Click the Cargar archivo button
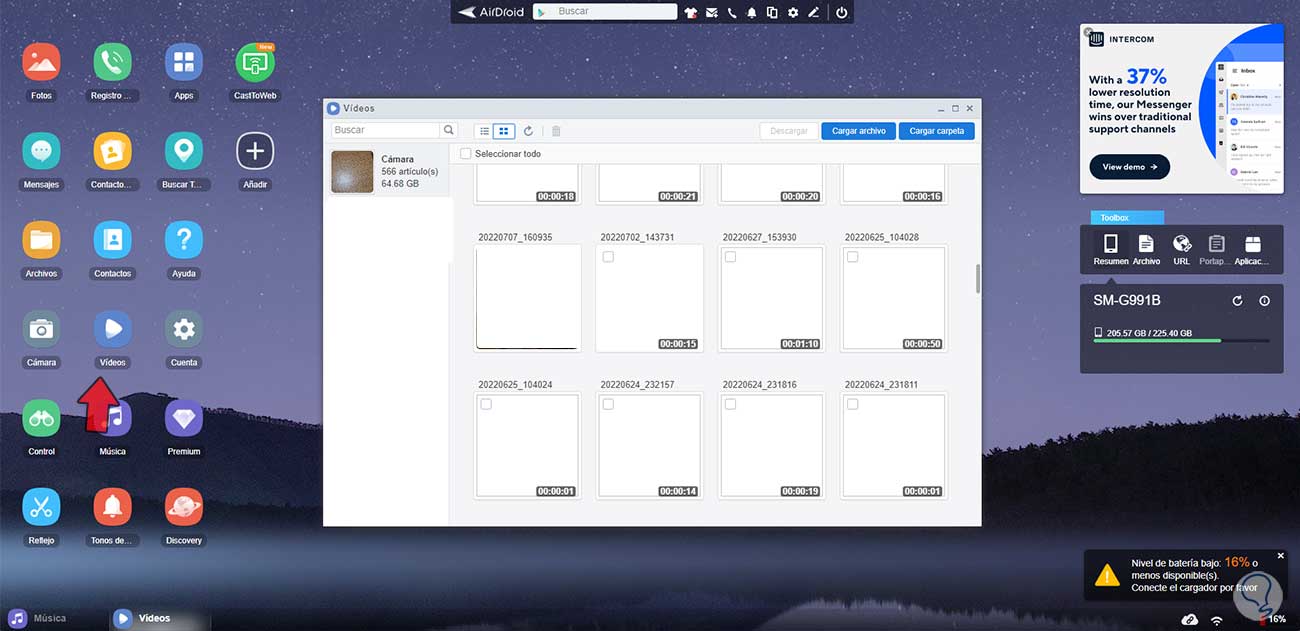Image resolution: width=1300 pixels, height=631 pixels. (x=858, y=131)
